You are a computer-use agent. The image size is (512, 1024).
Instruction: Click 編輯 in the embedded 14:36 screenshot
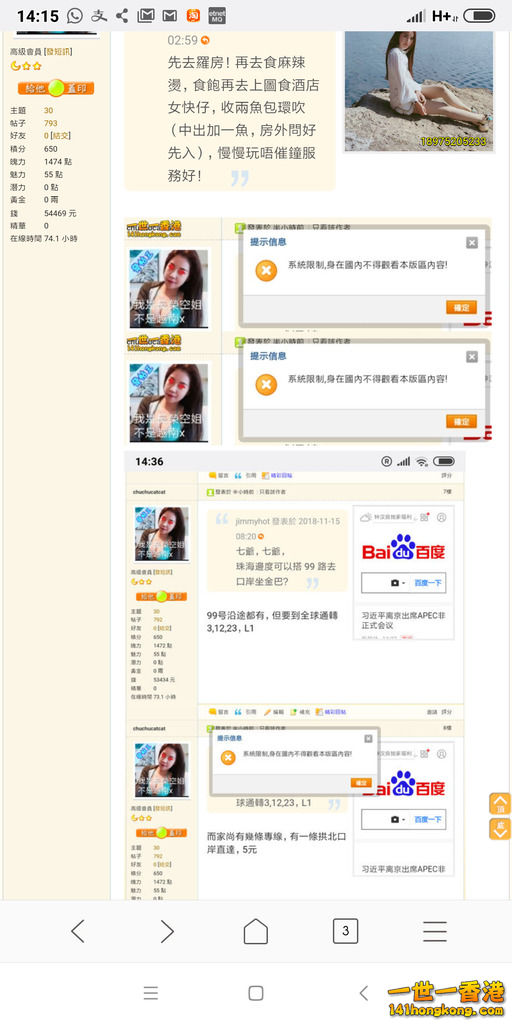tap(274, 712)
